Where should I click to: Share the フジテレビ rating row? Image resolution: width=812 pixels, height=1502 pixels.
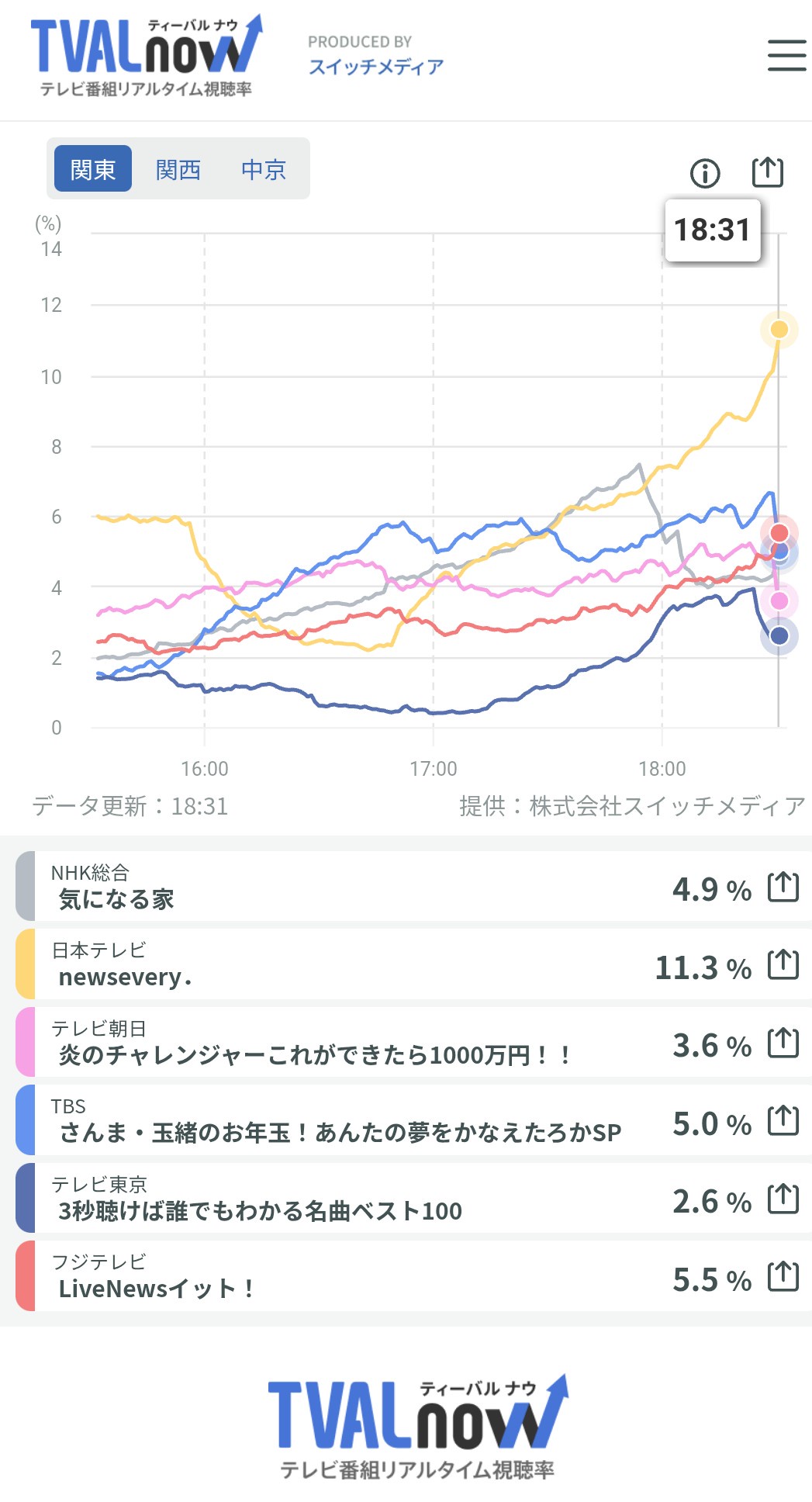(x=783, y=1277)
